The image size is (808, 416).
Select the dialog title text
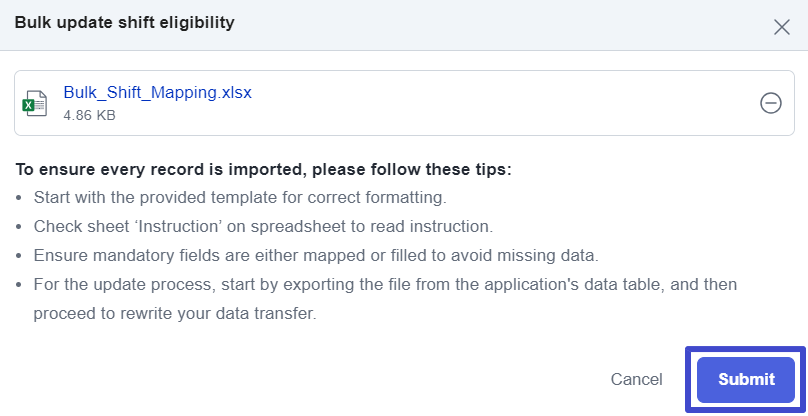coord(125,23)
